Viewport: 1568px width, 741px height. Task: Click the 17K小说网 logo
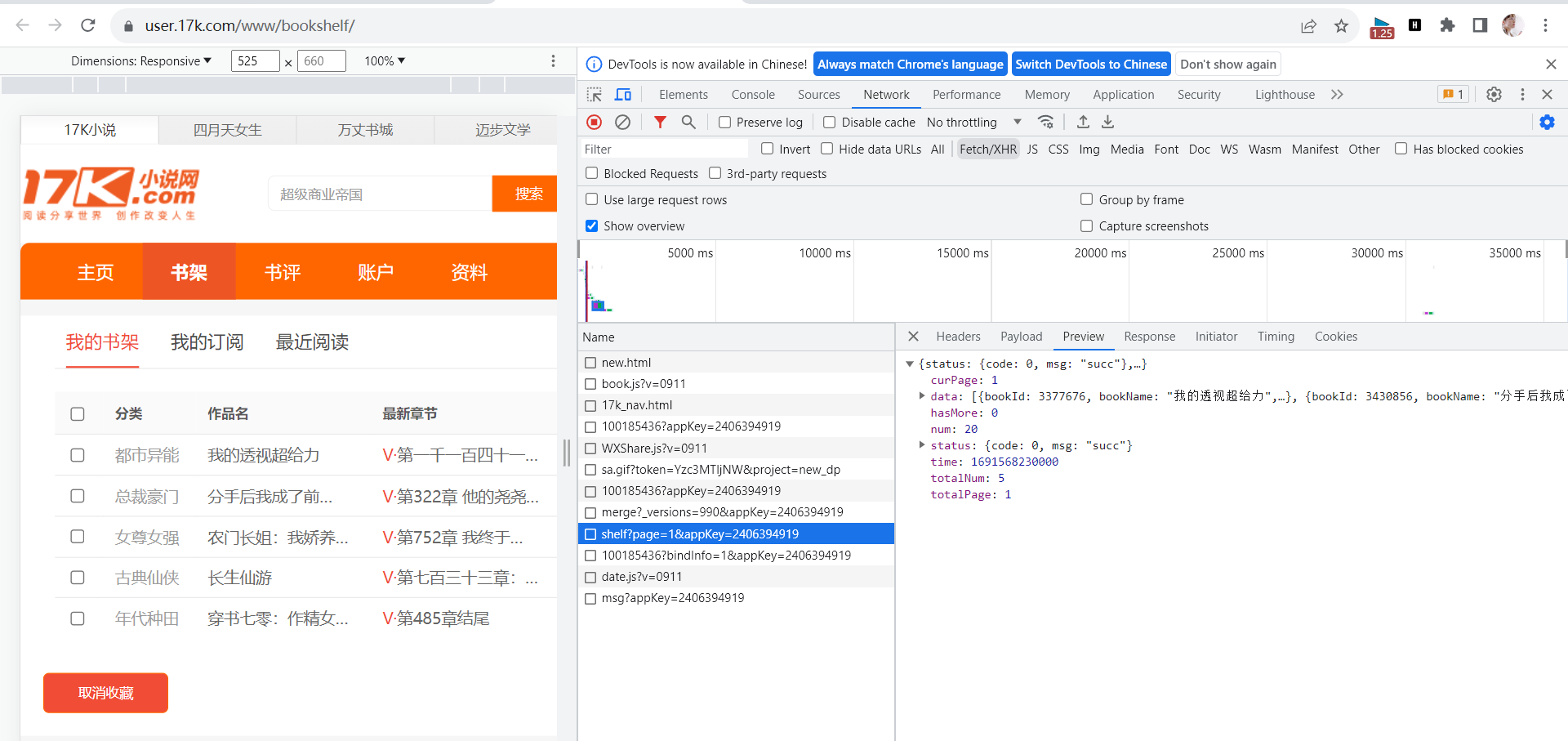[111, 194]
